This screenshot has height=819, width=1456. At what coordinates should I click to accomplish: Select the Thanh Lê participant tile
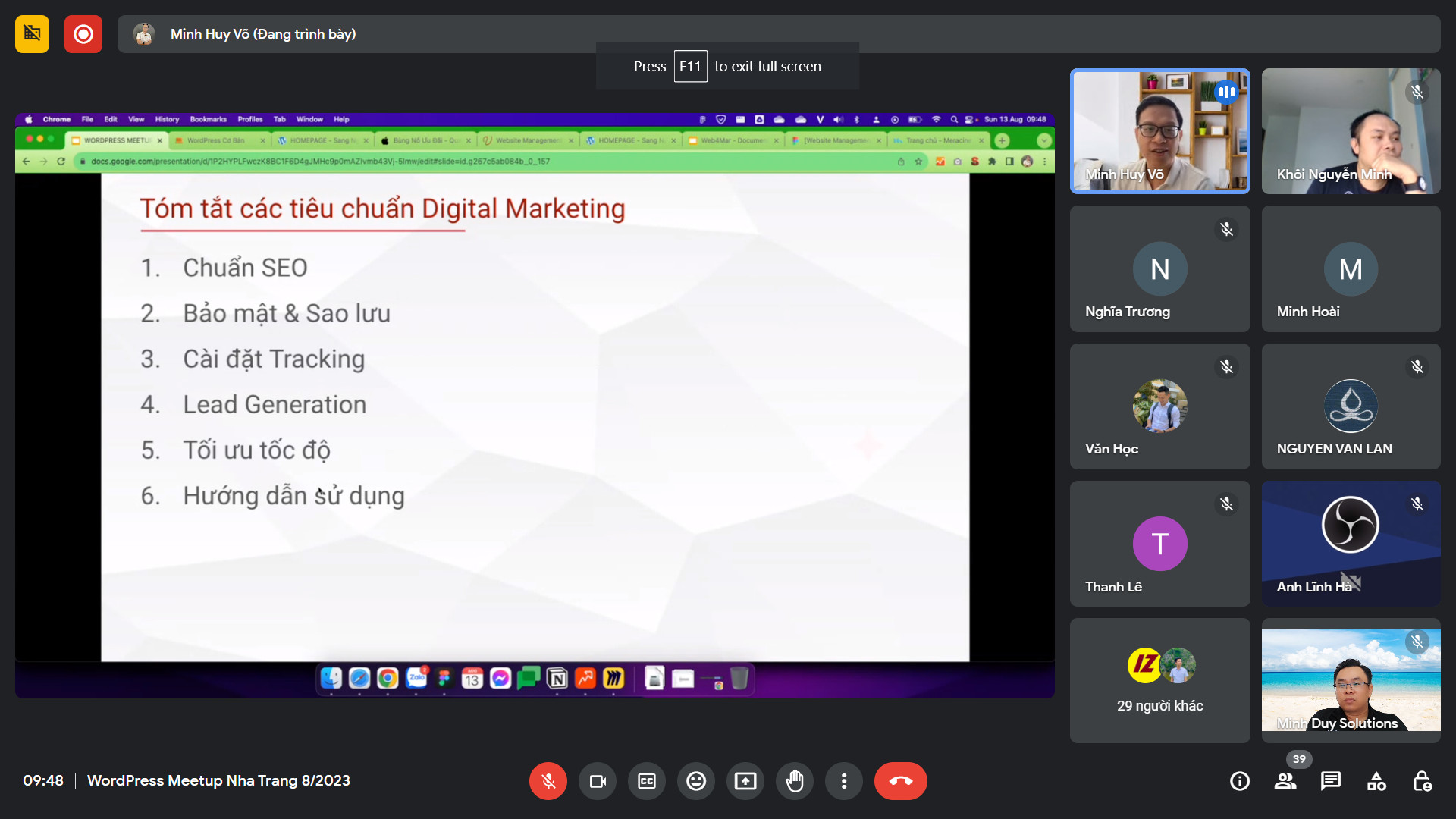pos(1159,544)
